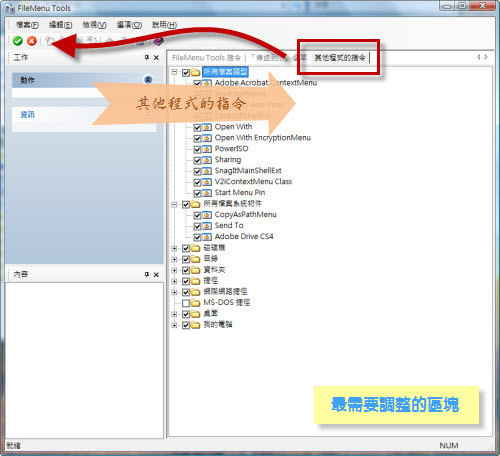
Task: Expand the 磁碟機 tree node
Action: coord(174,248)
